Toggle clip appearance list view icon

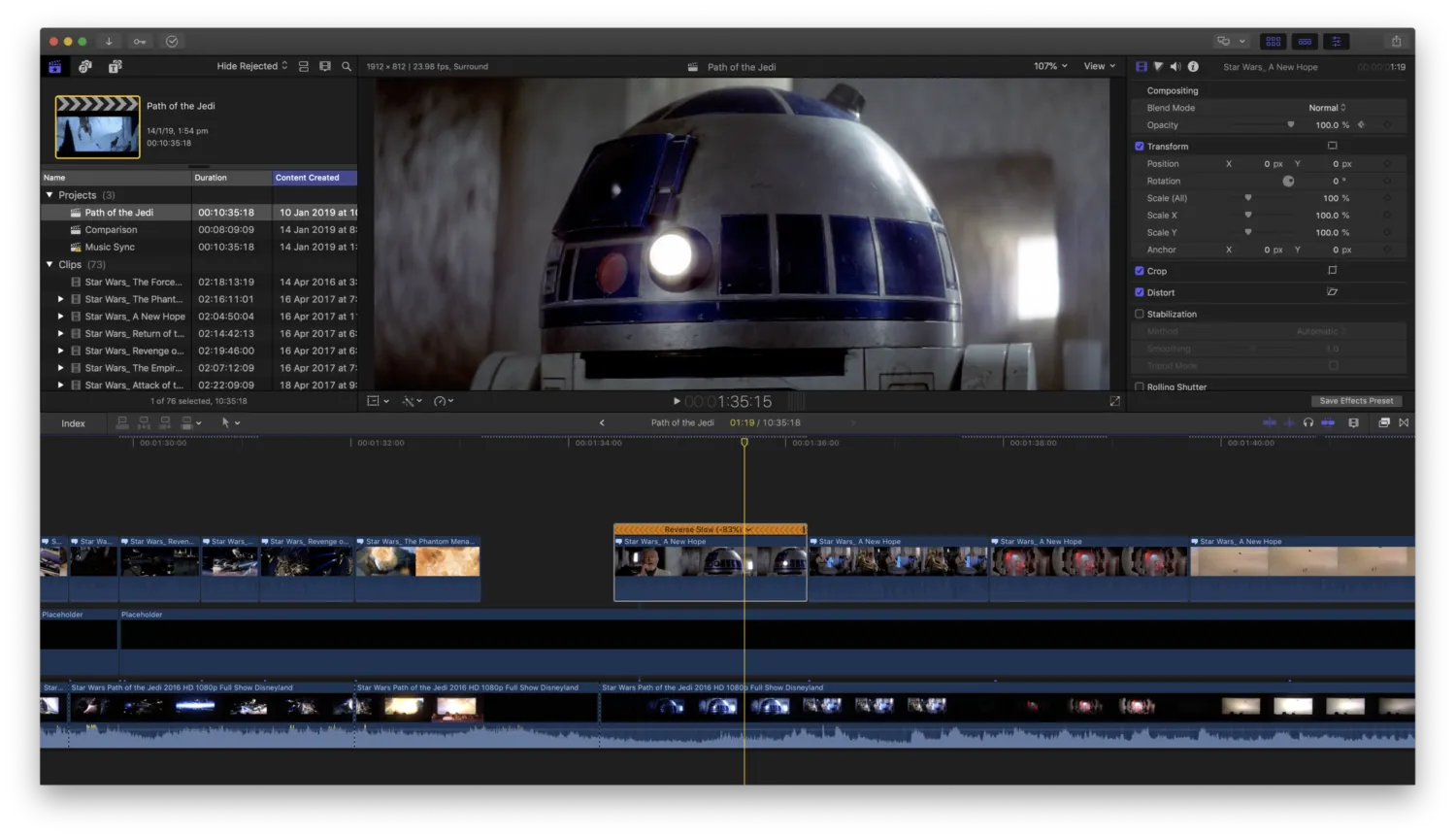(x=304, y=67)
